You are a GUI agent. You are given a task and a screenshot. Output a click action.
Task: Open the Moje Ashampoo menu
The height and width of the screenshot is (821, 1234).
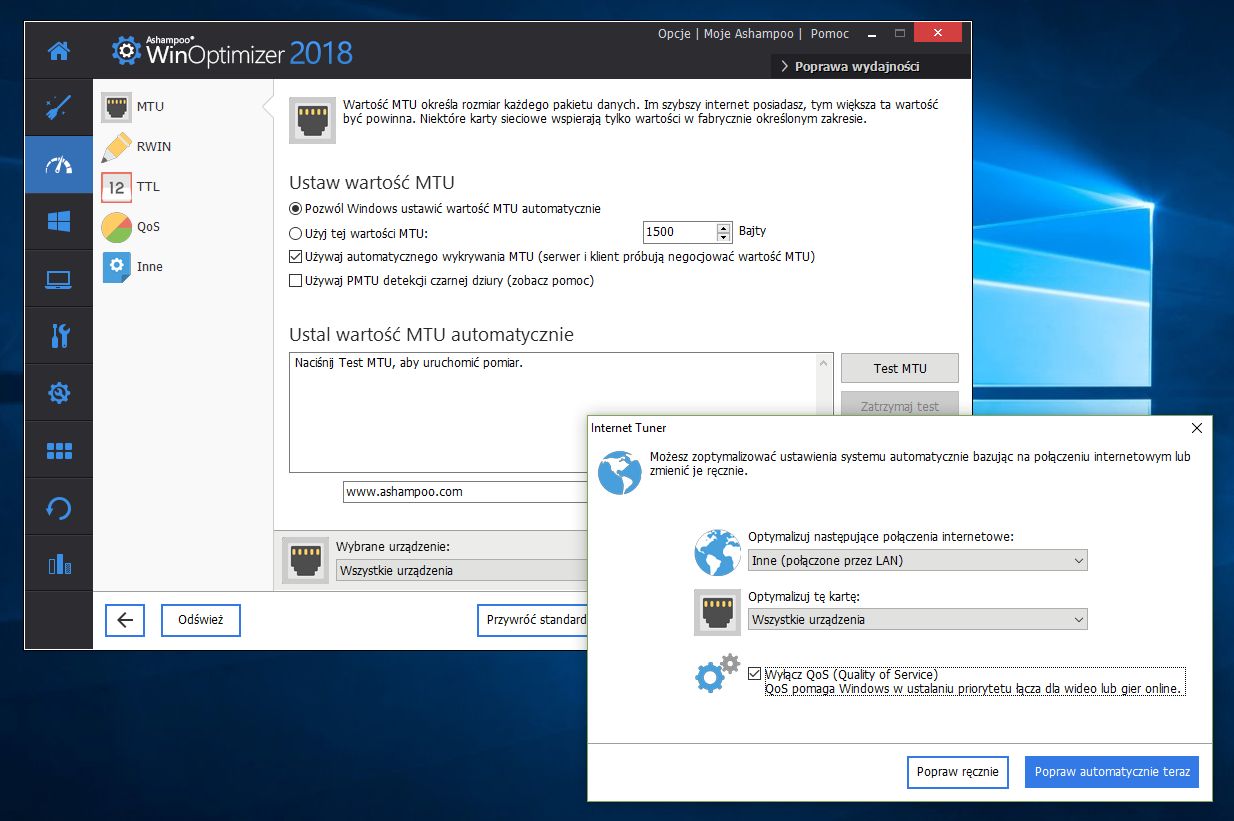click(x=749, y=34)
